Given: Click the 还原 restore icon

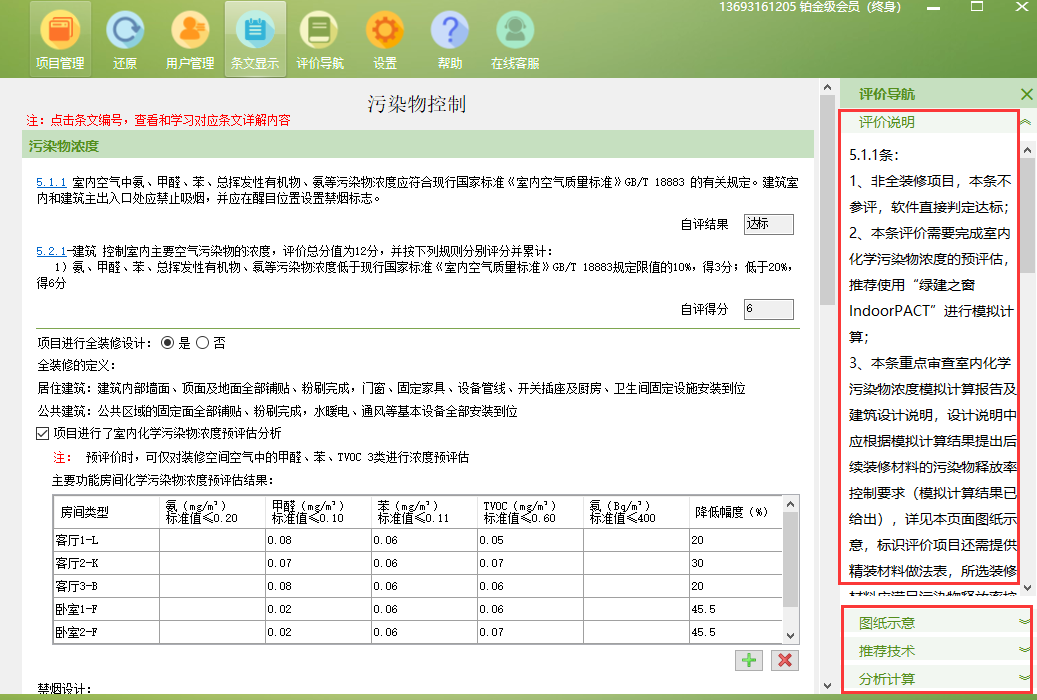Looking at the screenshot, I should pyautogui.click(x=124, y=40).
